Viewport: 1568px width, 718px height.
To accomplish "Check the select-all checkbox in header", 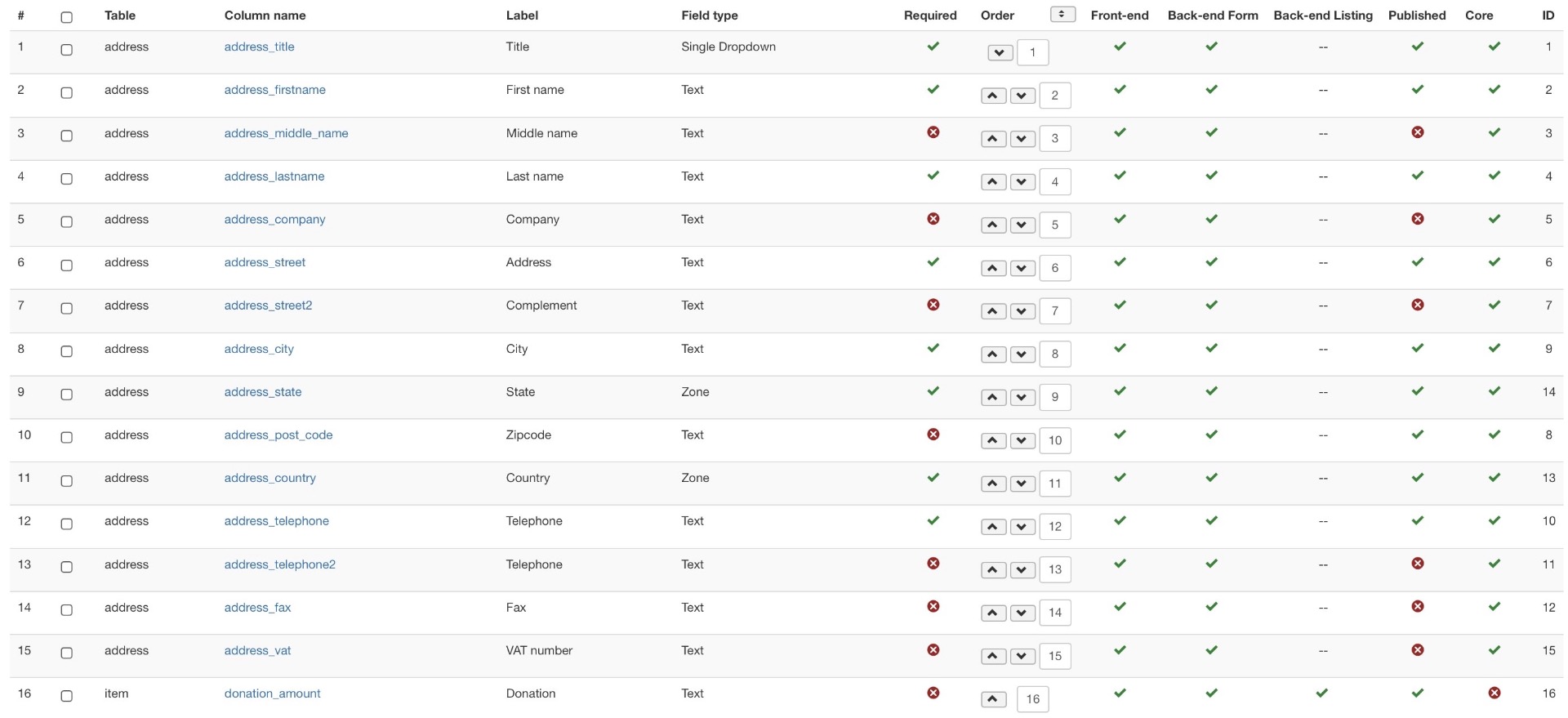I will click(x=67, y=17).
